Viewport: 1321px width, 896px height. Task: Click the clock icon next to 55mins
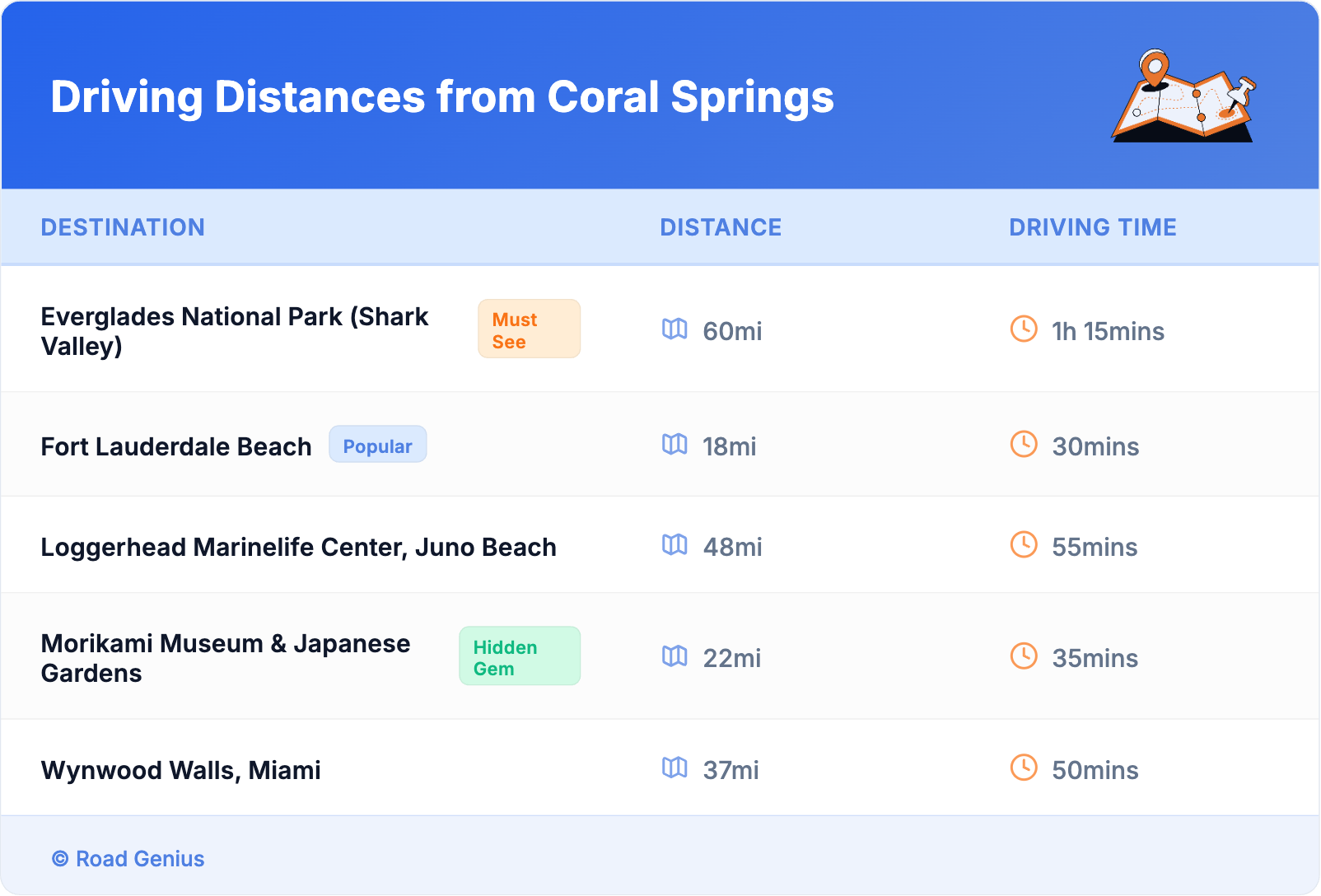[1024, 545]
